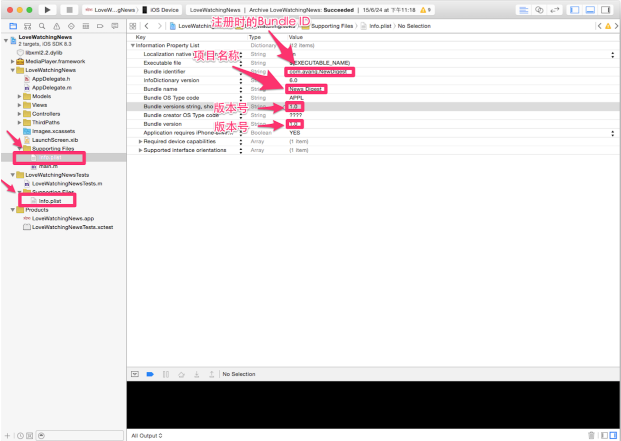Viewport: 621px width, 441px height.
Task: Show the issue navigator
Action: [x=57, y=26]
